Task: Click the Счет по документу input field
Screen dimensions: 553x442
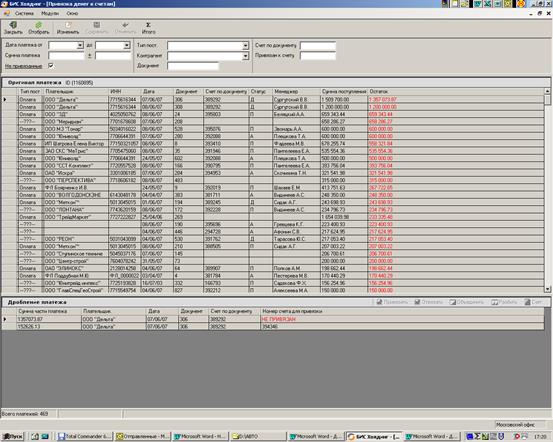Action: pyautogui.click(x=318, y=46)
